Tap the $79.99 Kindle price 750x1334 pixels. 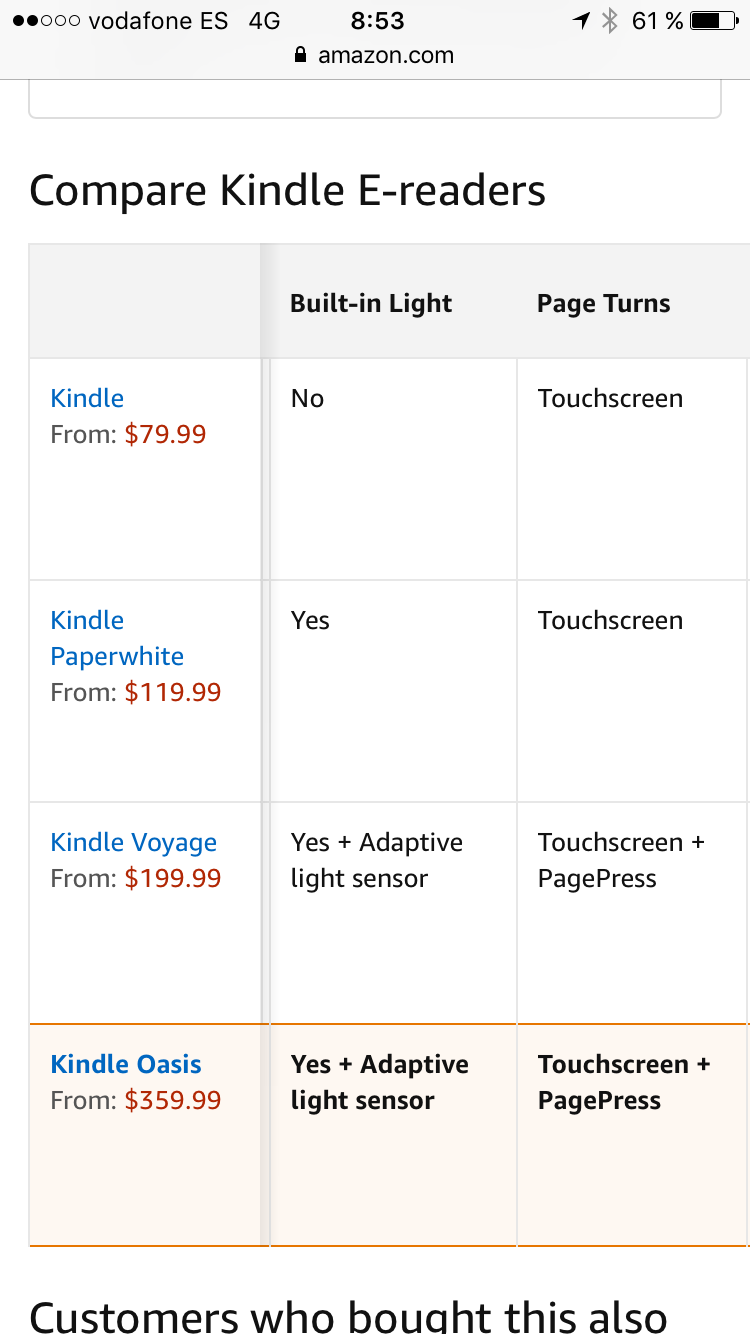pyautogui.click(x=165, y=434)
